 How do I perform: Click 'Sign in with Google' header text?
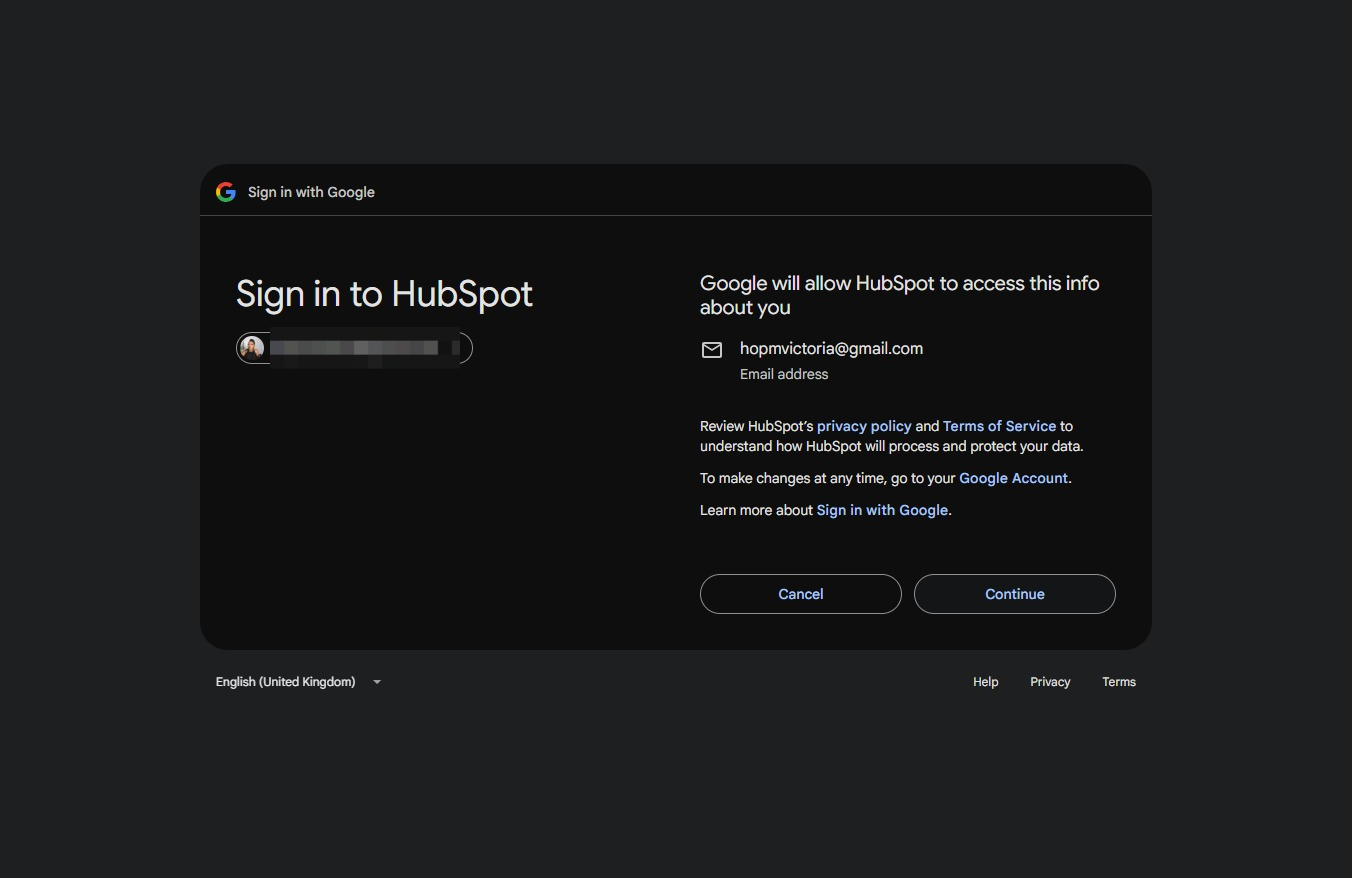coord(311,192)
